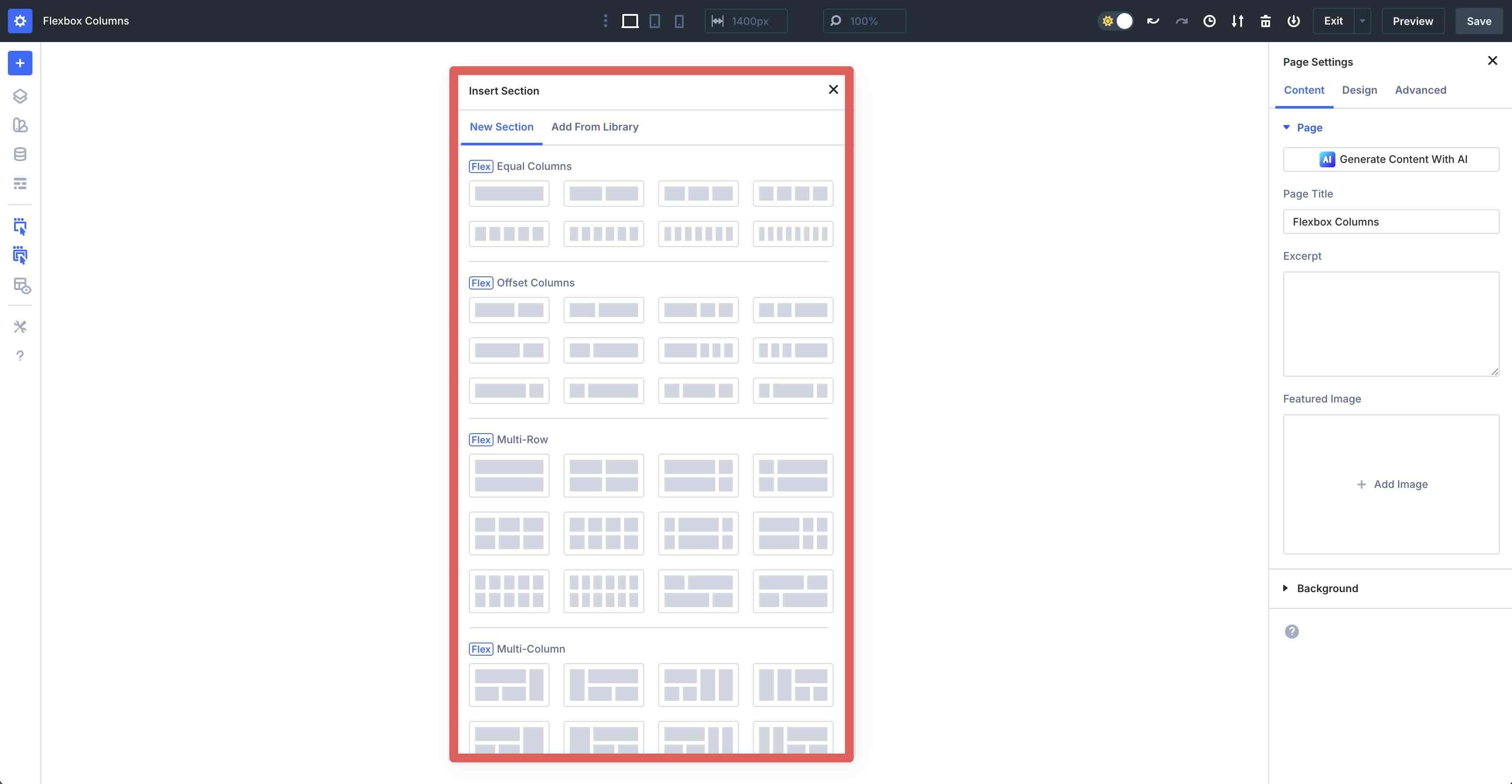The width and height of the screenshot is (1512, 784).
Task: Switch to the Add From Library tab
Action: [x=595, y=127]
